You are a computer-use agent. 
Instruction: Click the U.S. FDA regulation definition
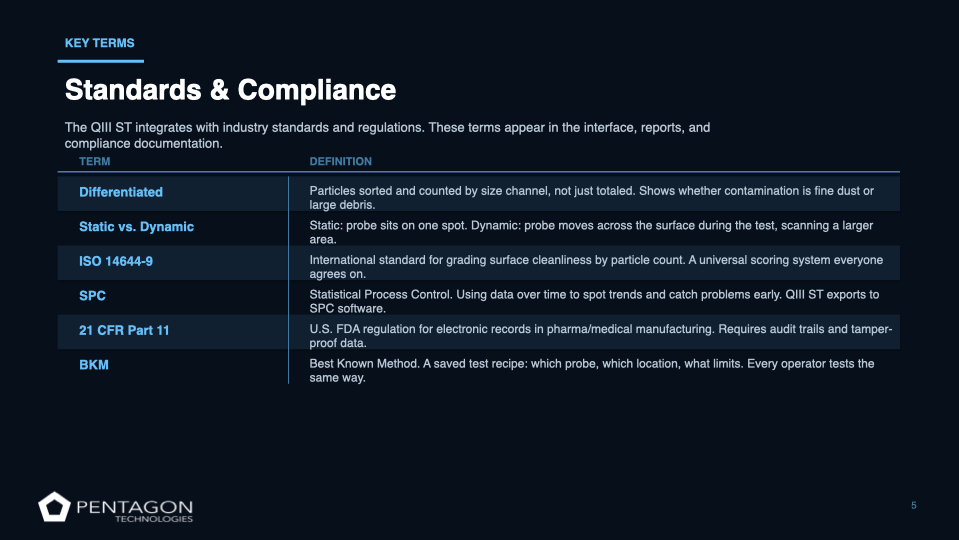(600, 335)
